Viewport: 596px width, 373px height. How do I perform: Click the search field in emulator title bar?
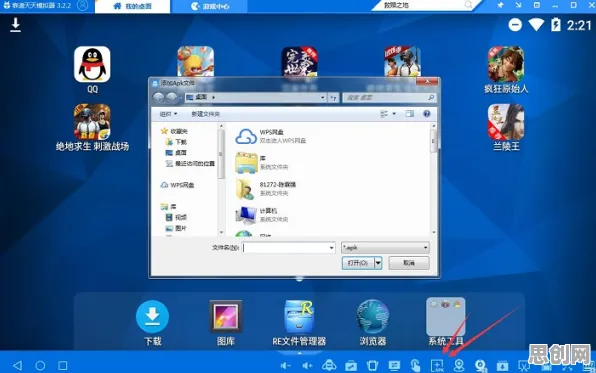pyautogui.click(x=426, y=6)
